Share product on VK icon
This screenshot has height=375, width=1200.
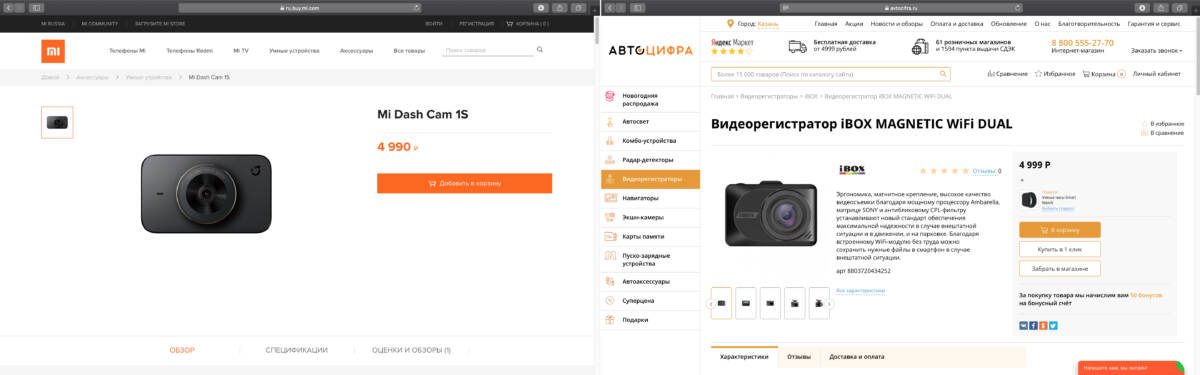point(1023,325)
